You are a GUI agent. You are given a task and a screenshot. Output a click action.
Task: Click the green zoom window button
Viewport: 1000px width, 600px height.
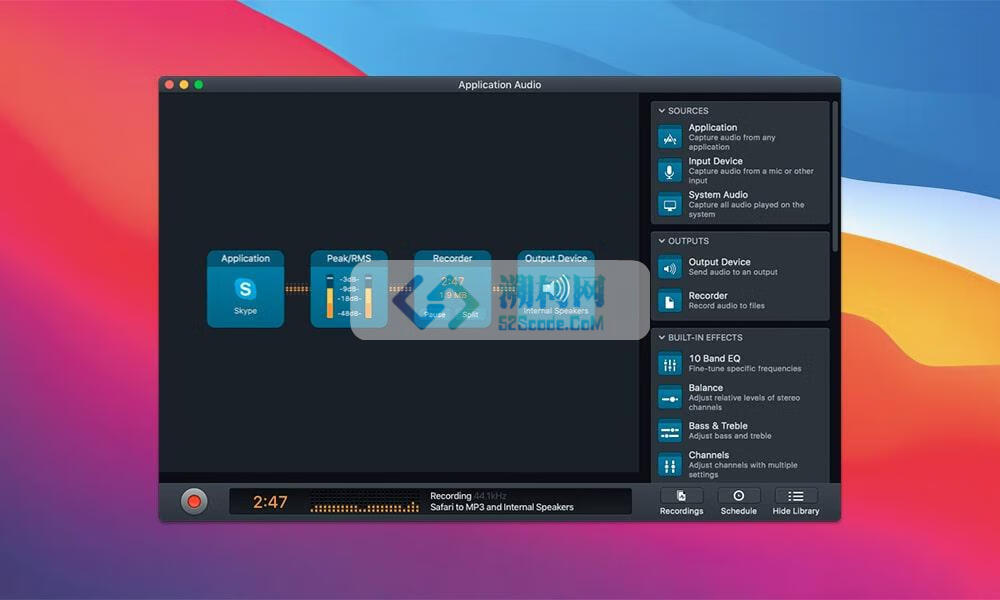[x=198, y=85]
